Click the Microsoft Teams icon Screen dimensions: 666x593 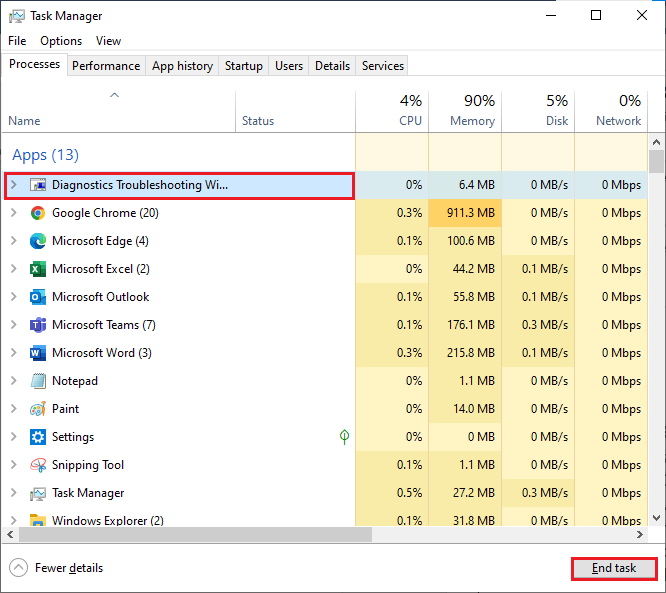pos(38,325)
